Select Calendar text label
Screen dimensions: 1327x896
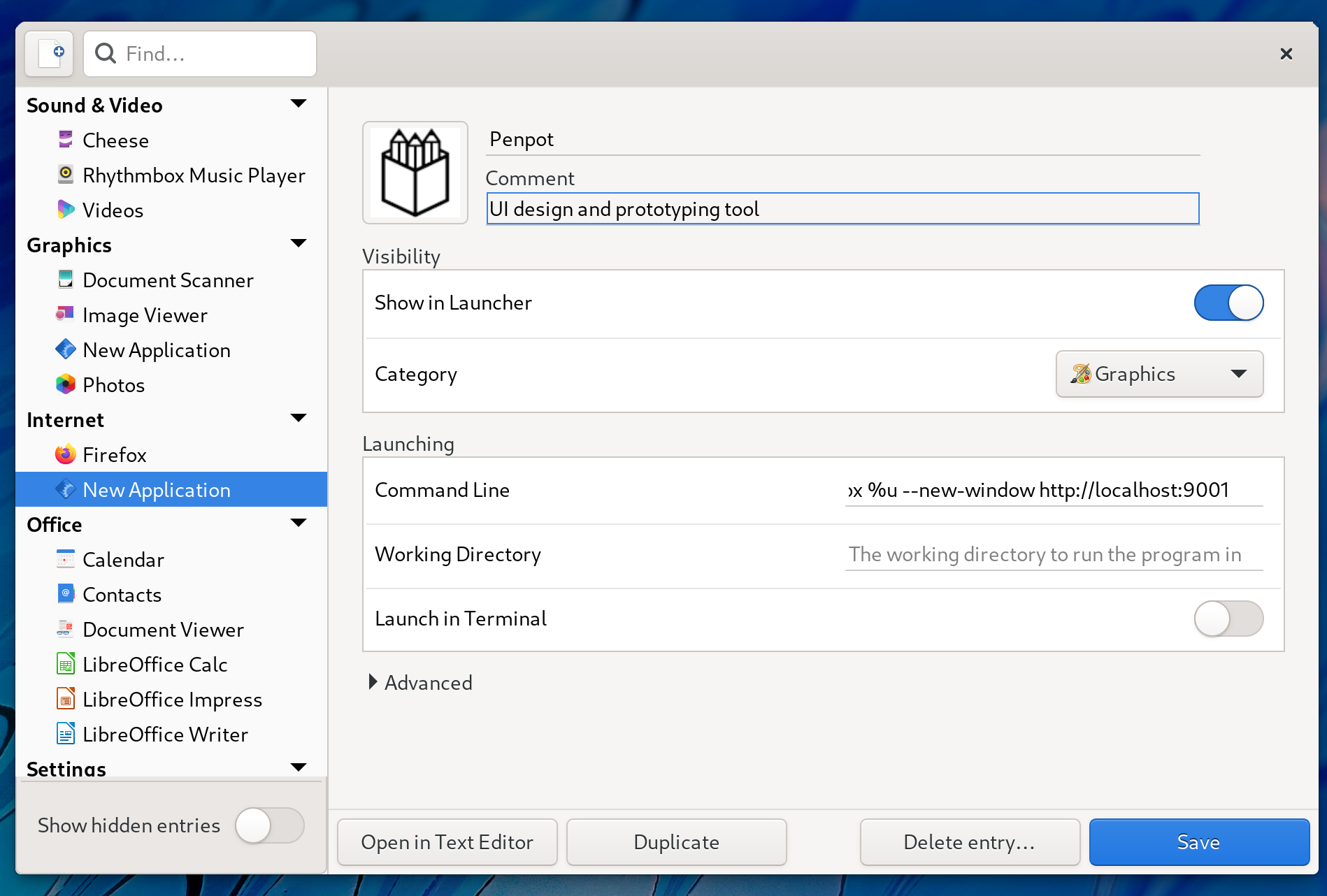(x=123, y=560)
